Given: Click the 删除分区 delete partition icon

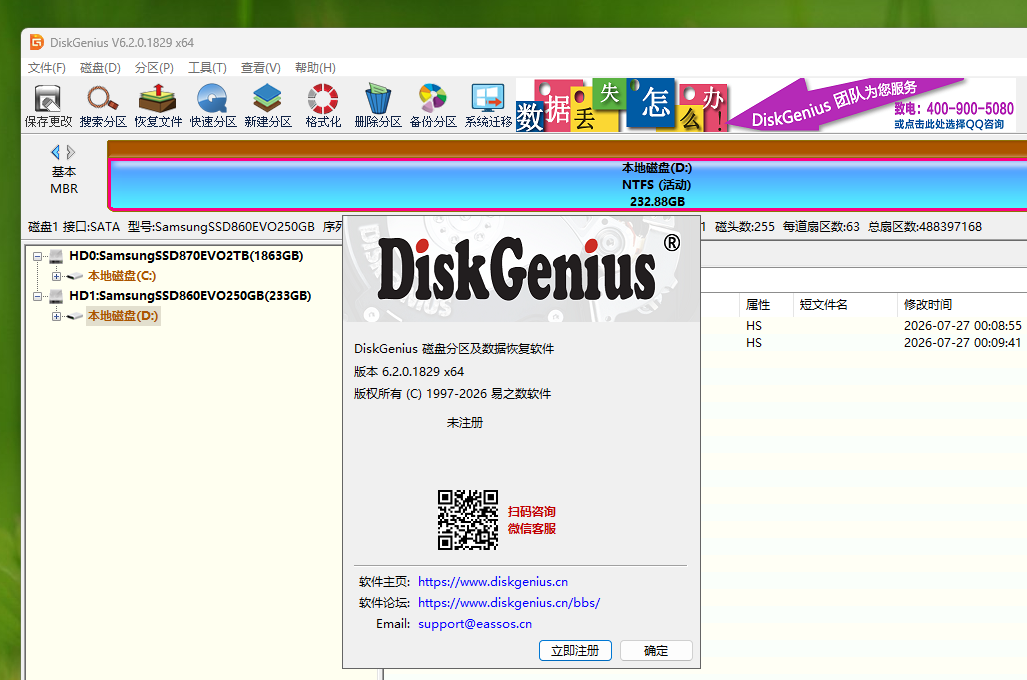Looking at the screenshot, I should coord(378,106).
